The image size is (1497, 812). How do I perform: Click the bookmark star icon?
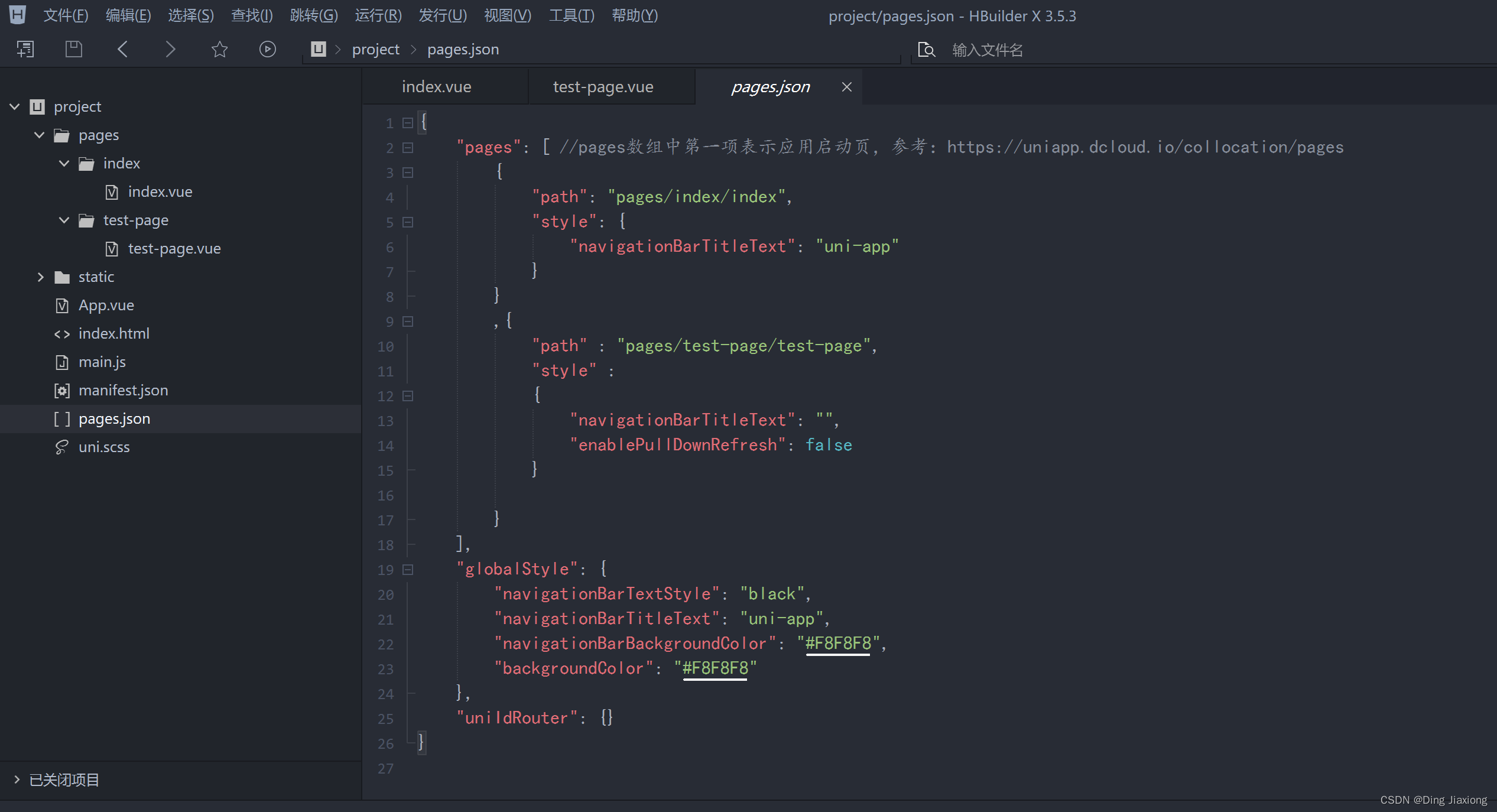(x=219, y=49)
